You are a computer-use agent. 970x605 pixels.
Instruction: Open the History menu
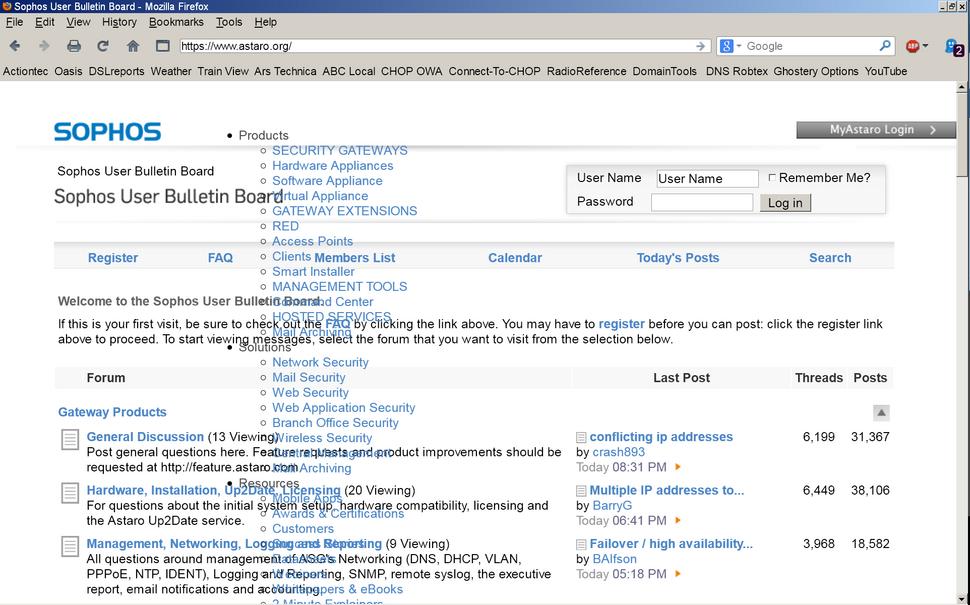[x=119, y=22]
